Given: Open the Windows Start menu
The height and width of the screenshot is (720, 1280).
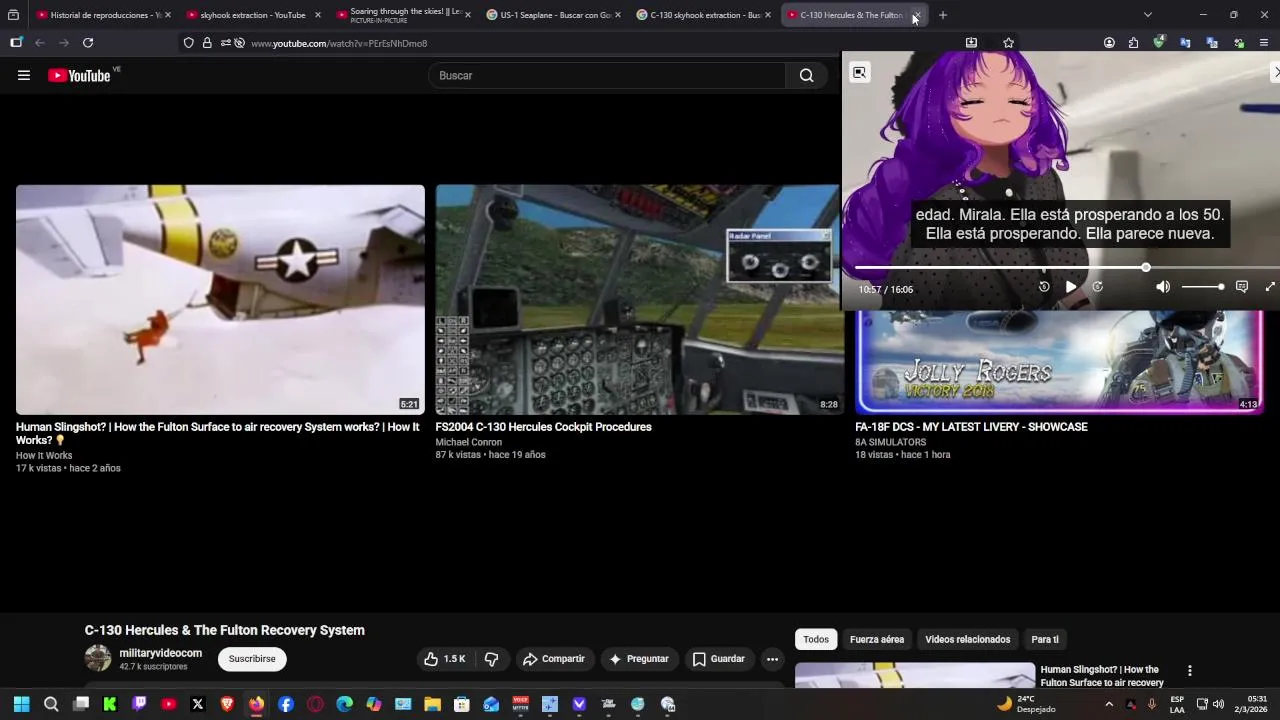Looking at the screenshot, I should 21,704.
